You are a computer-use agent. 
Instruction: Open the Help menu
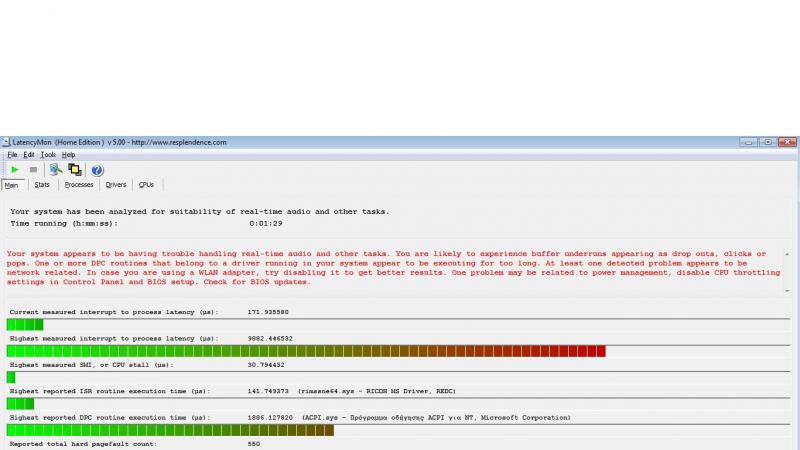(68, 155)
